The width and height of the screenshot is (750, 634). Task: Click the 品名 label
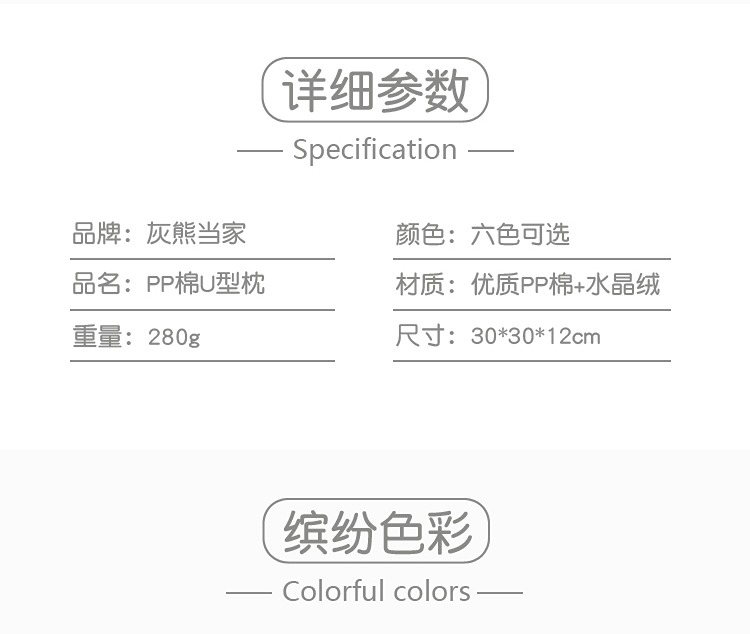[96, 285]
